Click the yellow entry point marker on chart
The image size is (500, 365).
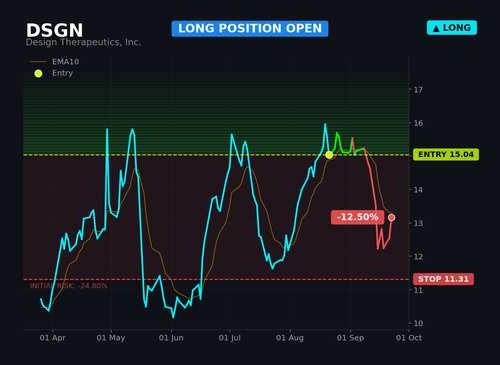[329, 155]
